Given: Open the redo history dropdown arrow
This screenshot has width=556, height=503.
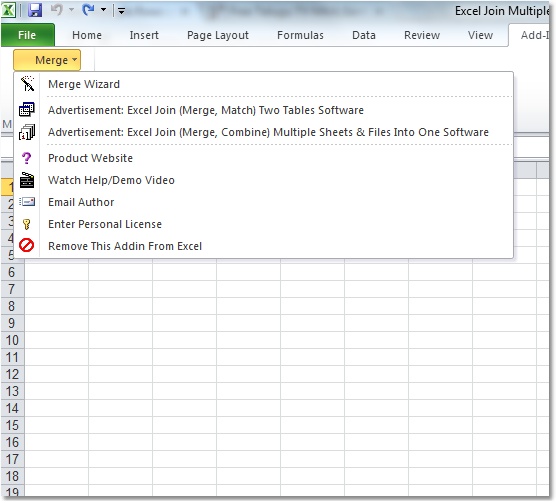Looking at the screenshot, I should coord(104,10).
